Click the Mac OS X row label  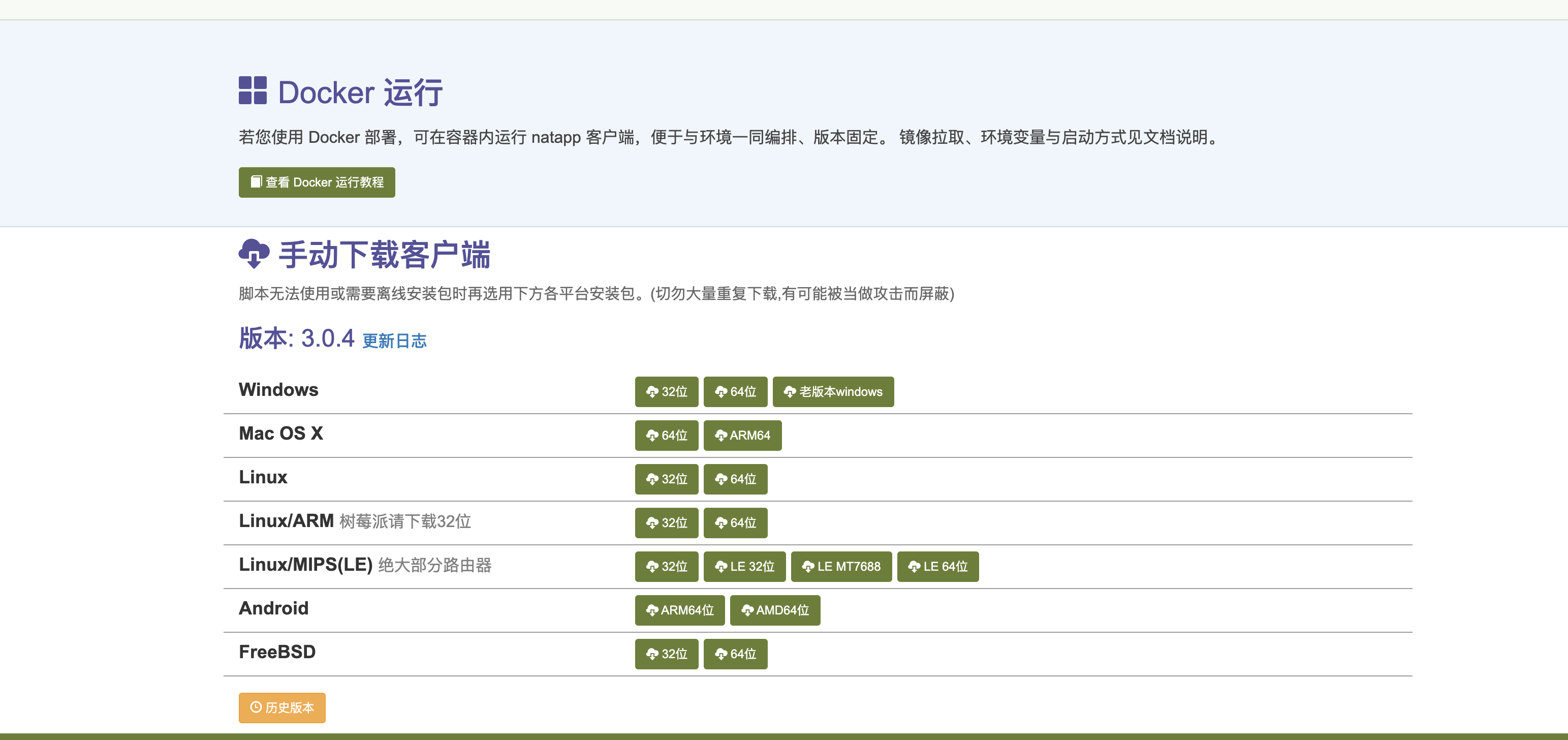(x=280, y=434)
